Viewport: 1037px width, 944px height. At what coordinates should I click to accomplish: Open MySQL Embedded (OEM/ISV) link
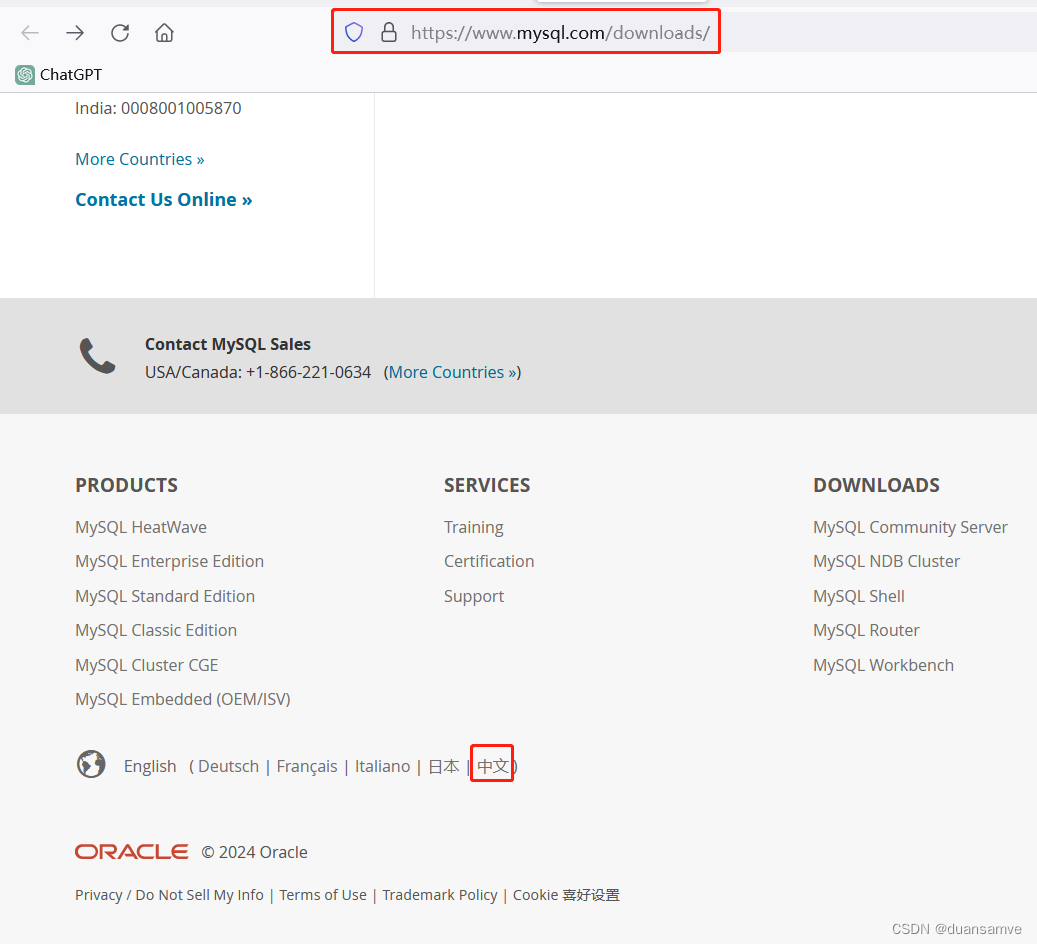(183, 699)
